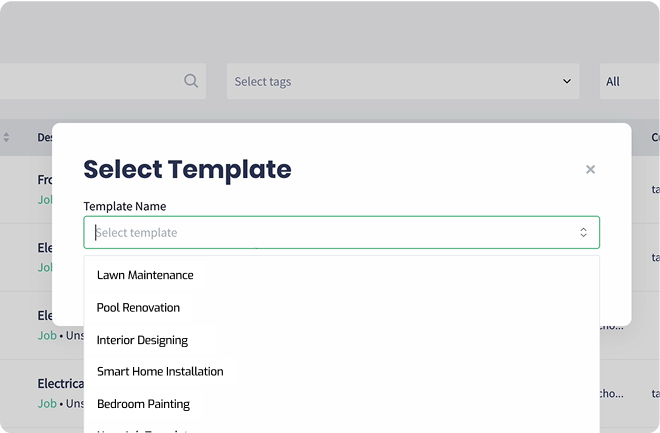
Task: Click the Template Name label
Action: coord(125,206)
